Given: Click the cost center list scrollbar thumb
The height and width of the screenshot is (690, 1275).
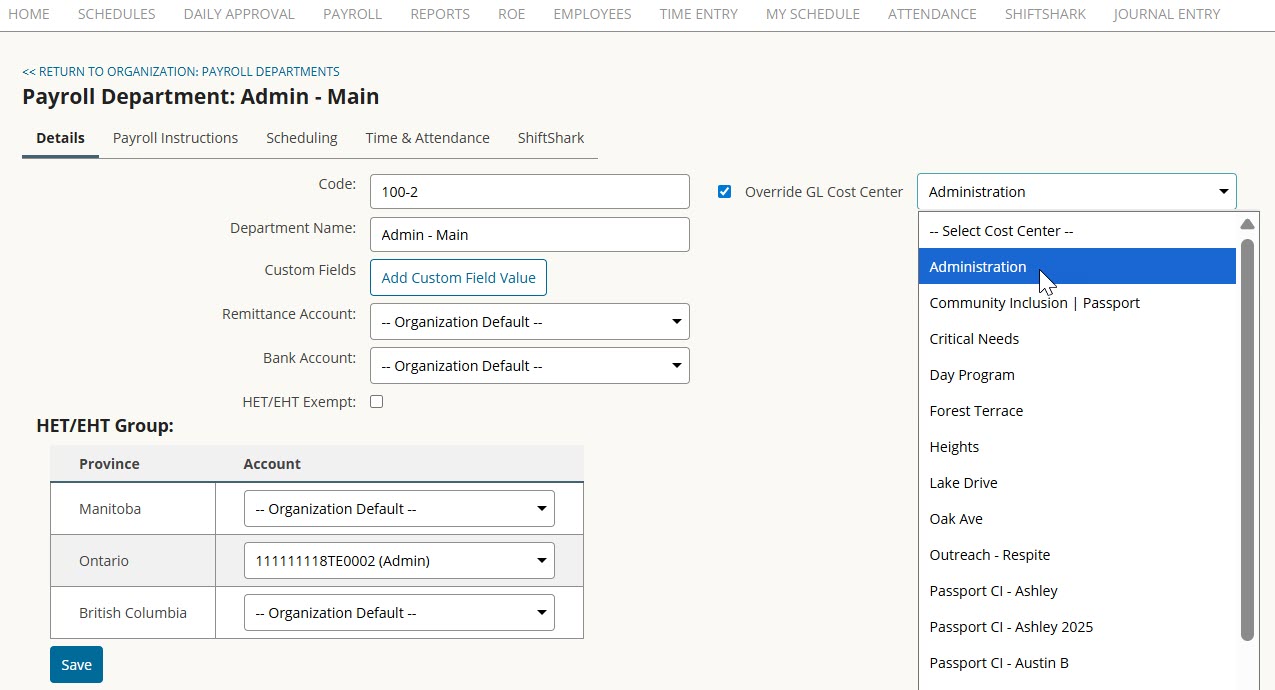Looking at the screenshot, I should pos(1247,439).
